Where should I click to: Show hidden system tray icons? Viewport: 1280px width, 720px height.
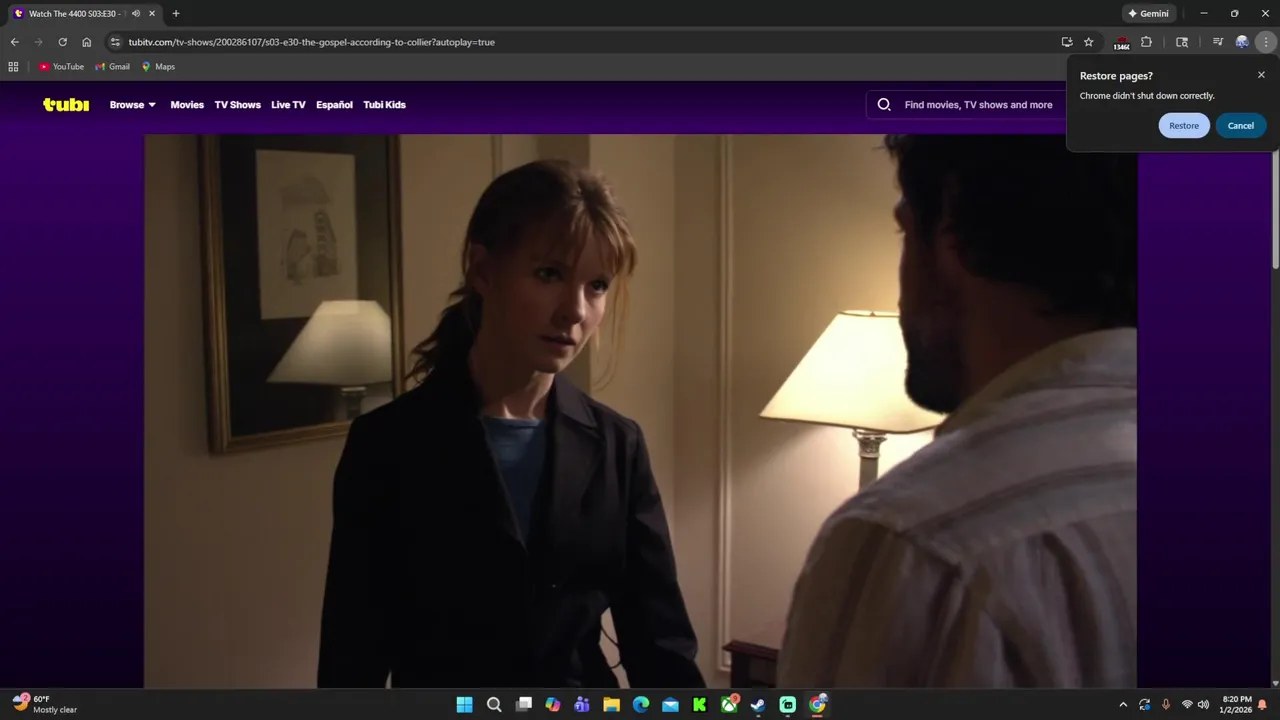[1123, 704]
